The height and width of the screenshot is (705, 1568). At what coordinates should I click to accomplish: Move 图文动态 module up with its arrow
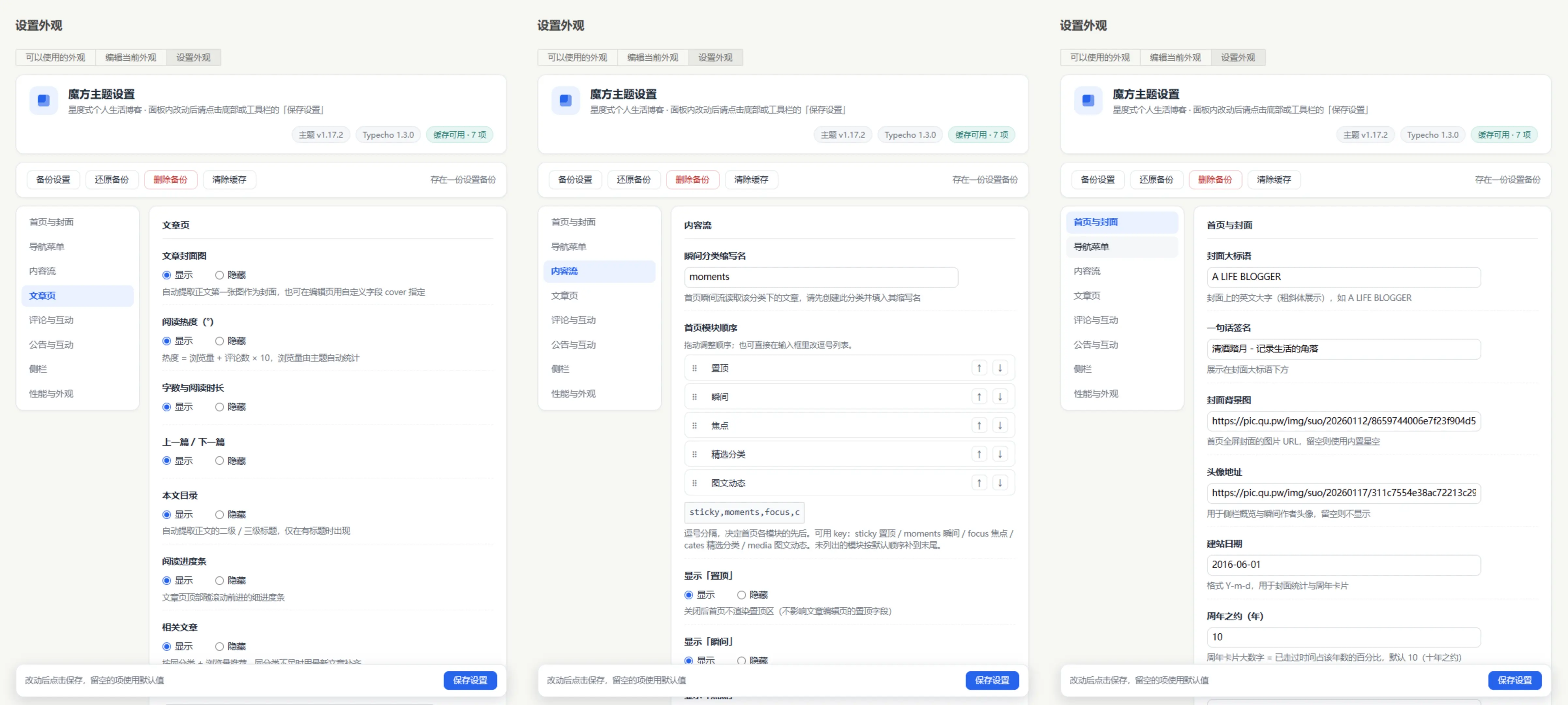[x=979, y=483]
